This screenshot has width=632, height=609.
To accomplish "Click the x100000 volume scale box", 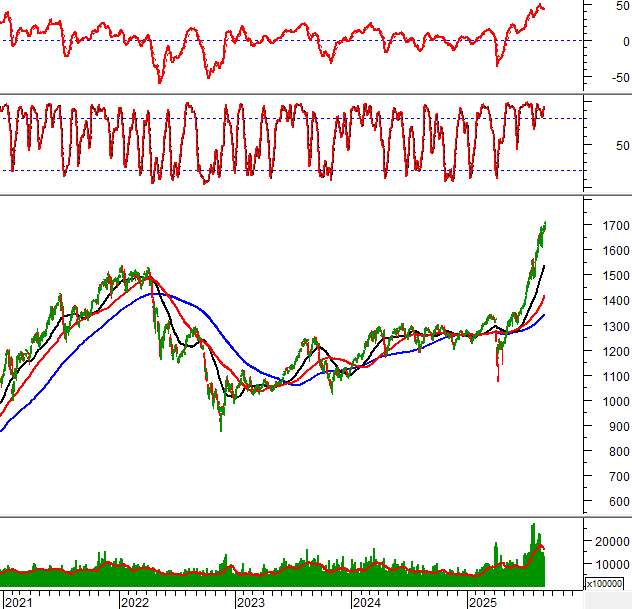I will pyautogui.click(x=604, y=583).
